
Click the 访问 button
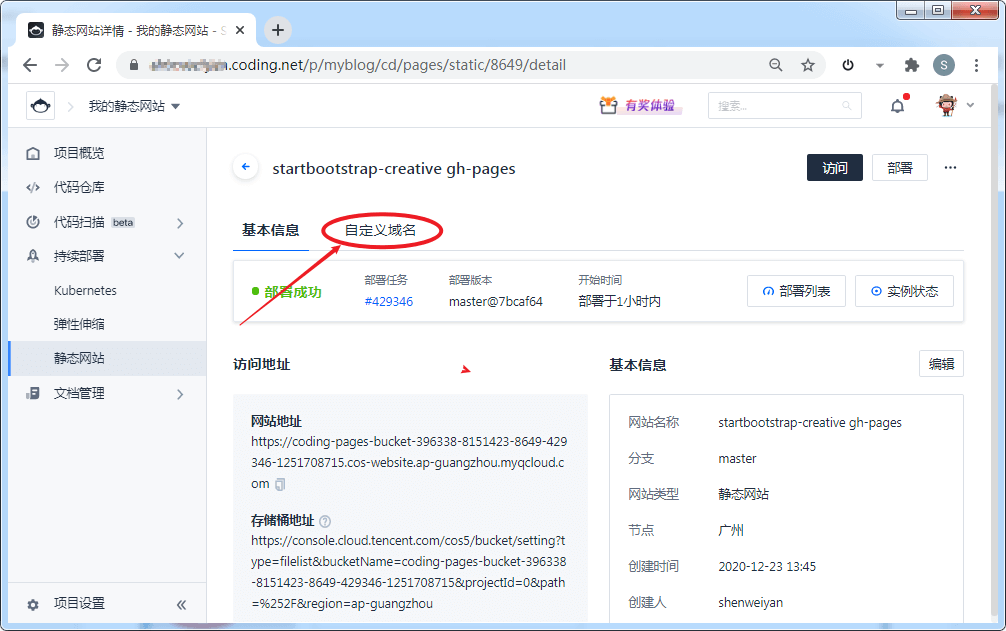tap(835, 168)
